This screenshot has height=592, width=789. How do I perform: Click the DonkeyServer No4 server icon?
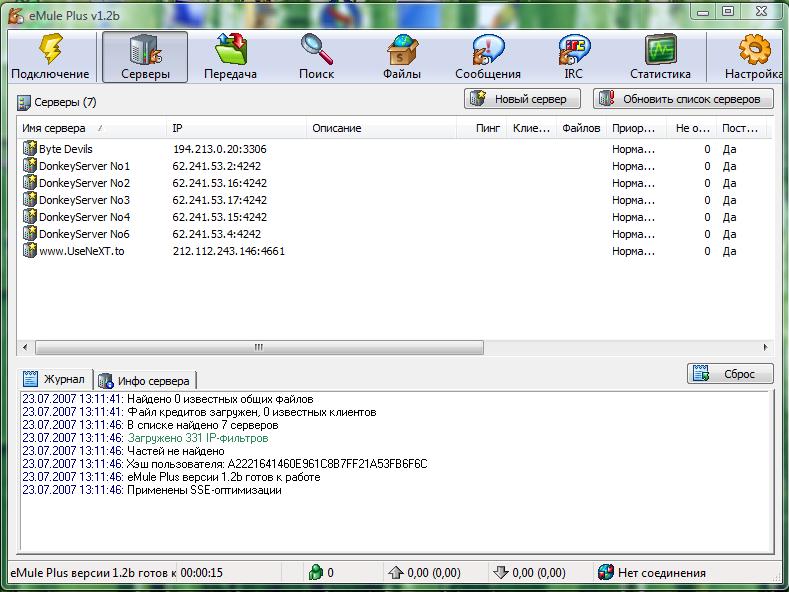click(30, 216)
